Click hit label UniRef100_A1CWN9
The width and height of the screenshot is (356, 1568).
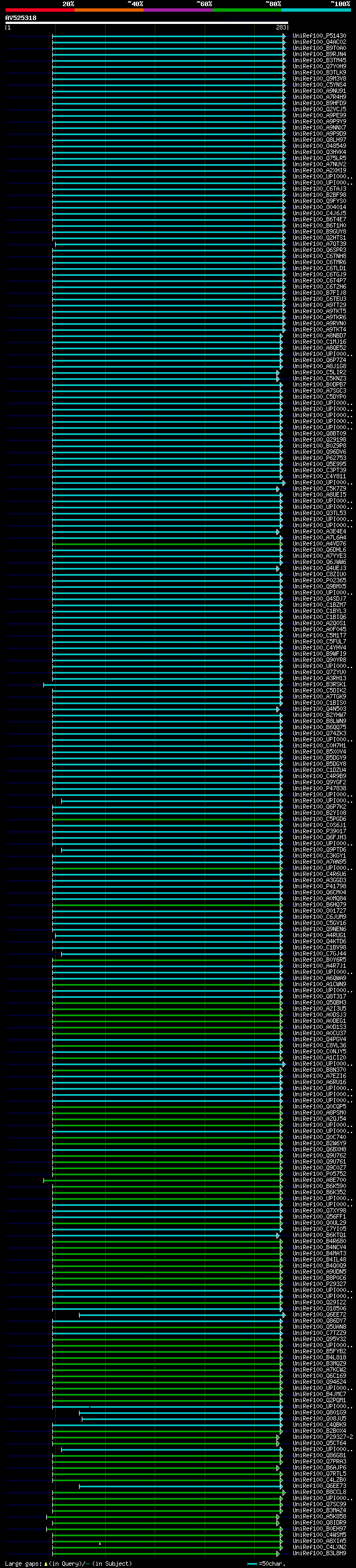tap(319, 985)
